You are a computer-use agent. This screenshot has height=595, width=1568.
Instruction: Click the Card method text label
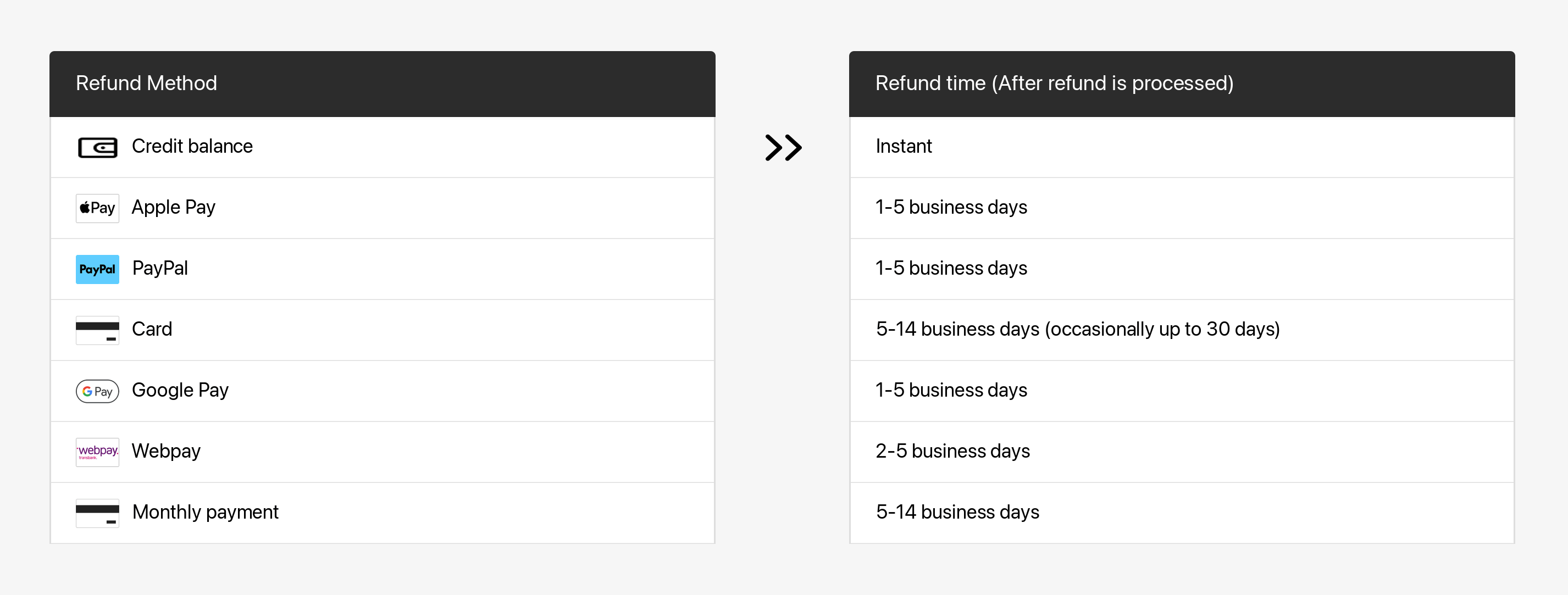coord(152,329)
